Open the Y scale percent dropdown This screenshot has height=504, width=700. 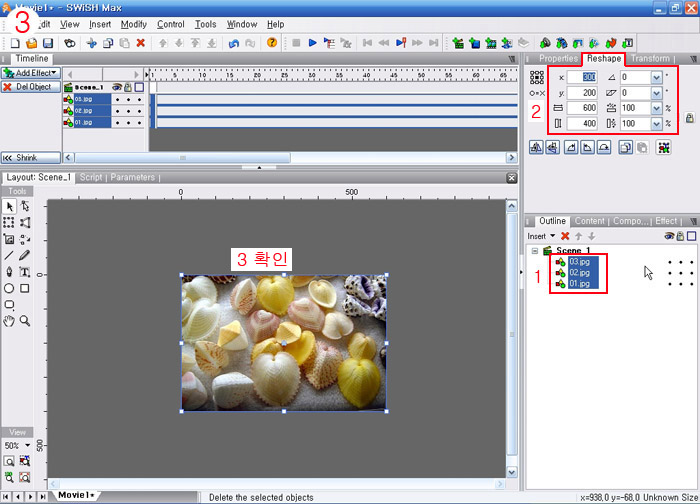[656, 124]
